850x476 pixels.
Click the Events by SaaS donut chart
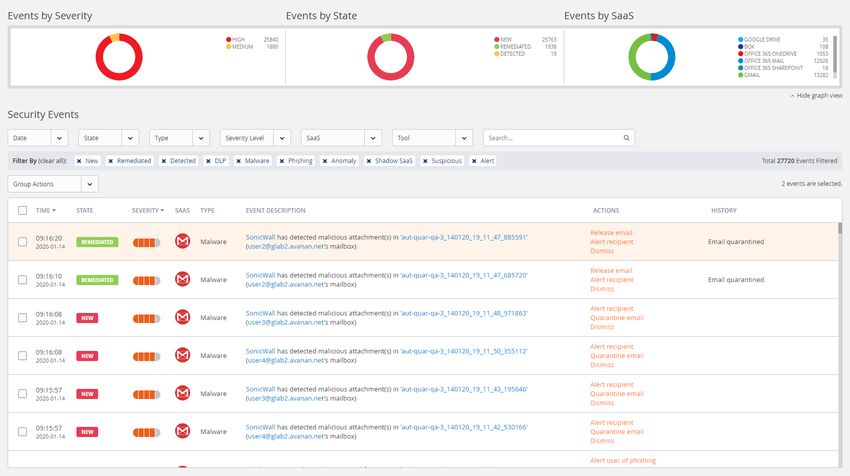(x=652, y=57)
